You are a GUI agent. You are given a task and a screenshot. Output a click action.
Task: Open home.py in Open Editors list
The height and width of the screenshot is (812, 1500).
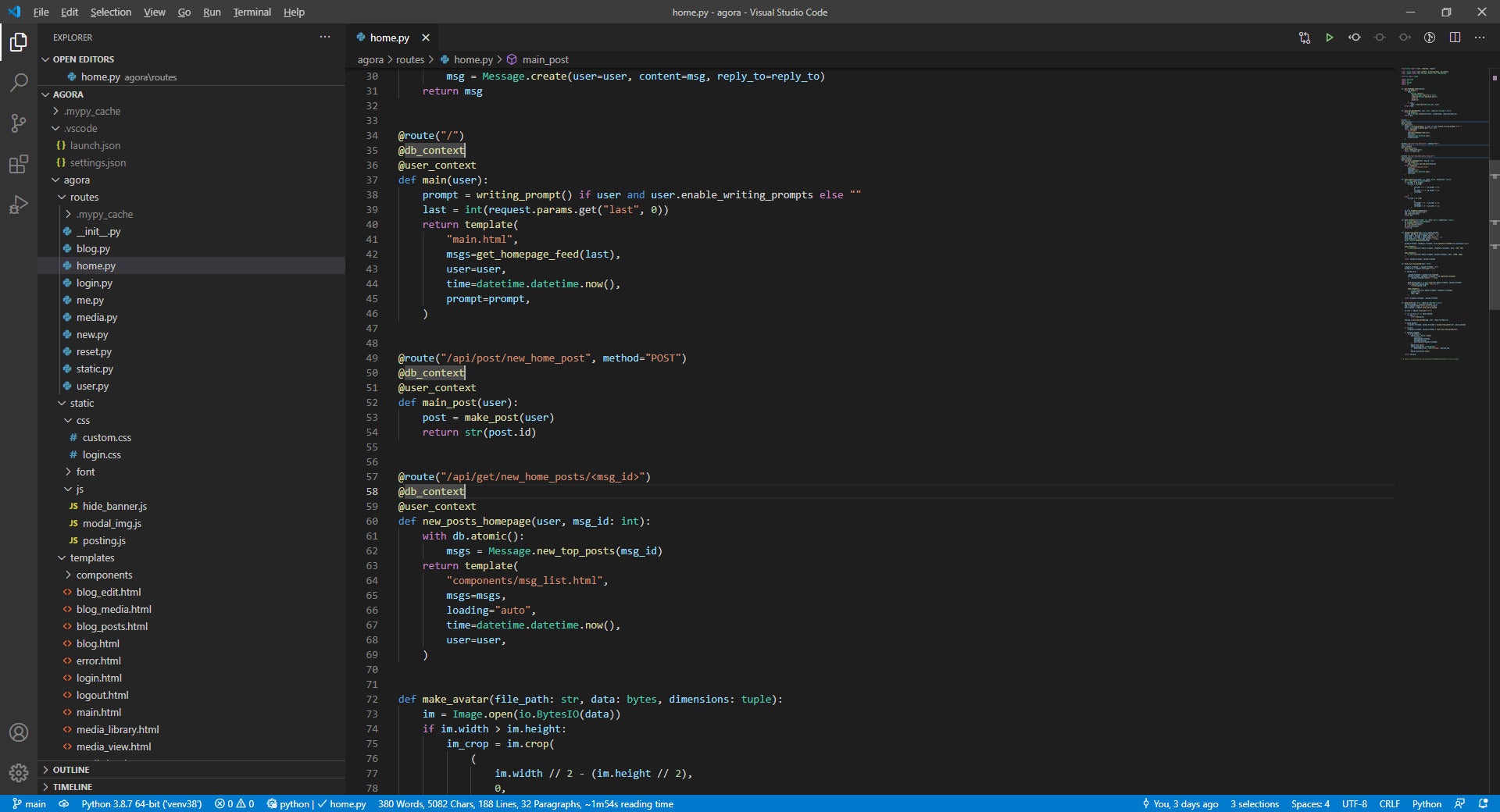[x=191, y=77]
